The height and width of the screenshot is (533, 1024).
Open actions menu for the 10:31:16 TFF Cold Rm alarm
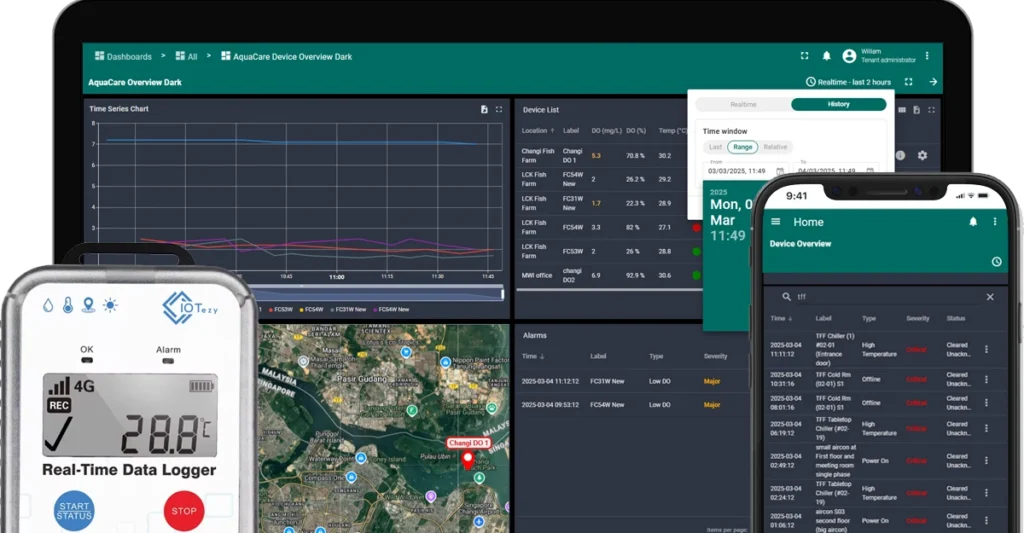(986, 380)
